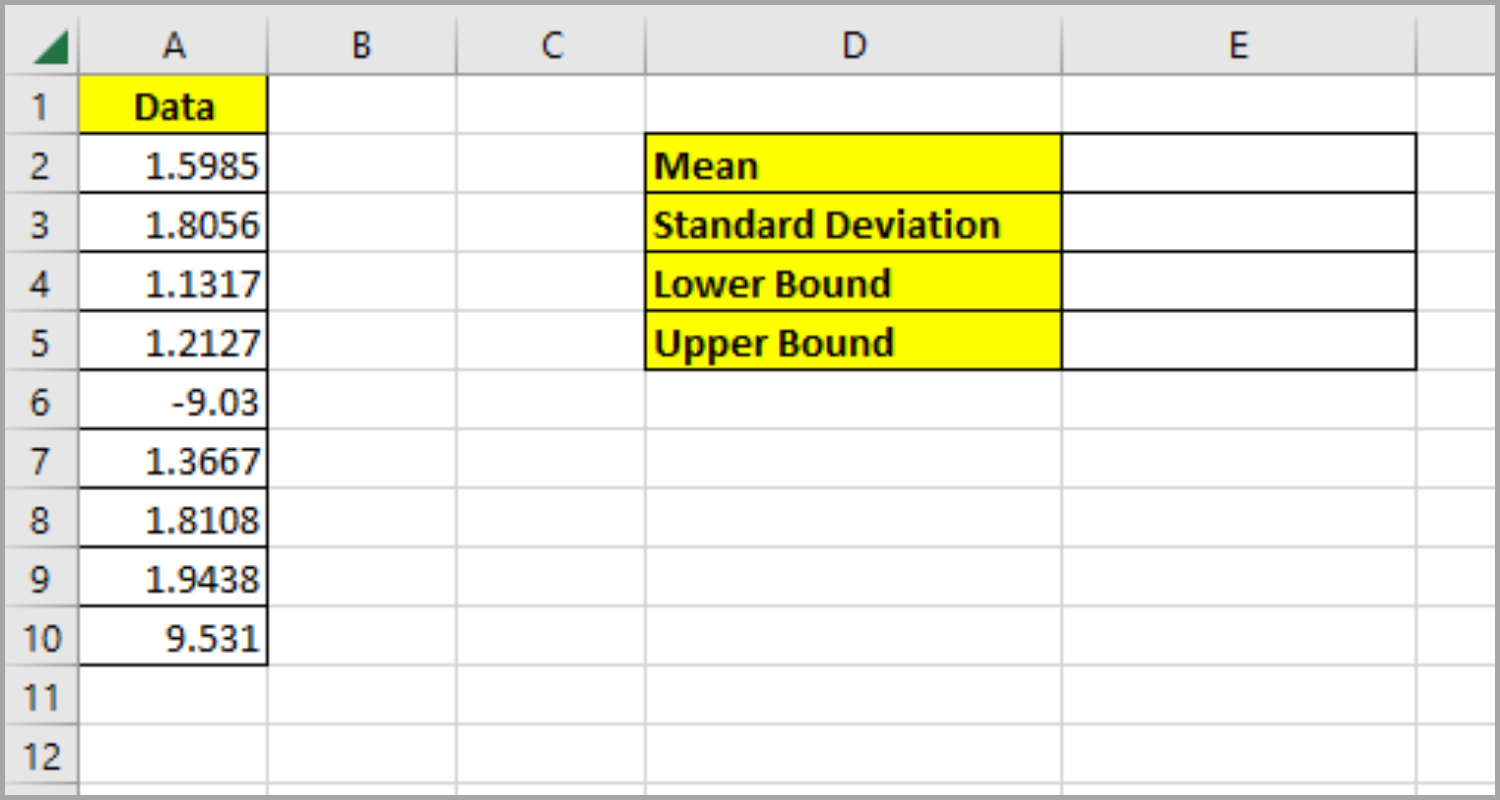Select the cell containing 1.5985
Image resolution: width=1500 pixels, height=800 pixels.
click(172, 163)
